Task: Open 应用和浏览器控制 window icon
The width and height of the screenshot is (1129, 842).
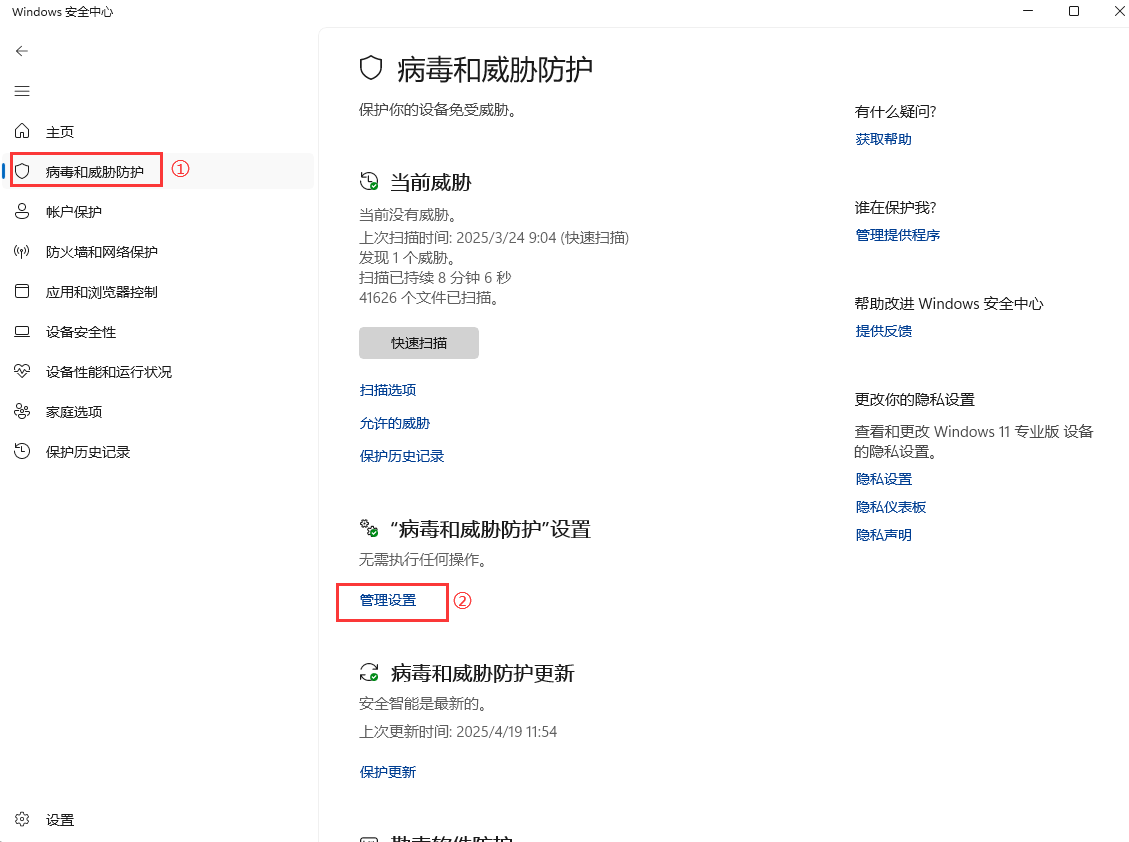Action: (x=23, y=292)
